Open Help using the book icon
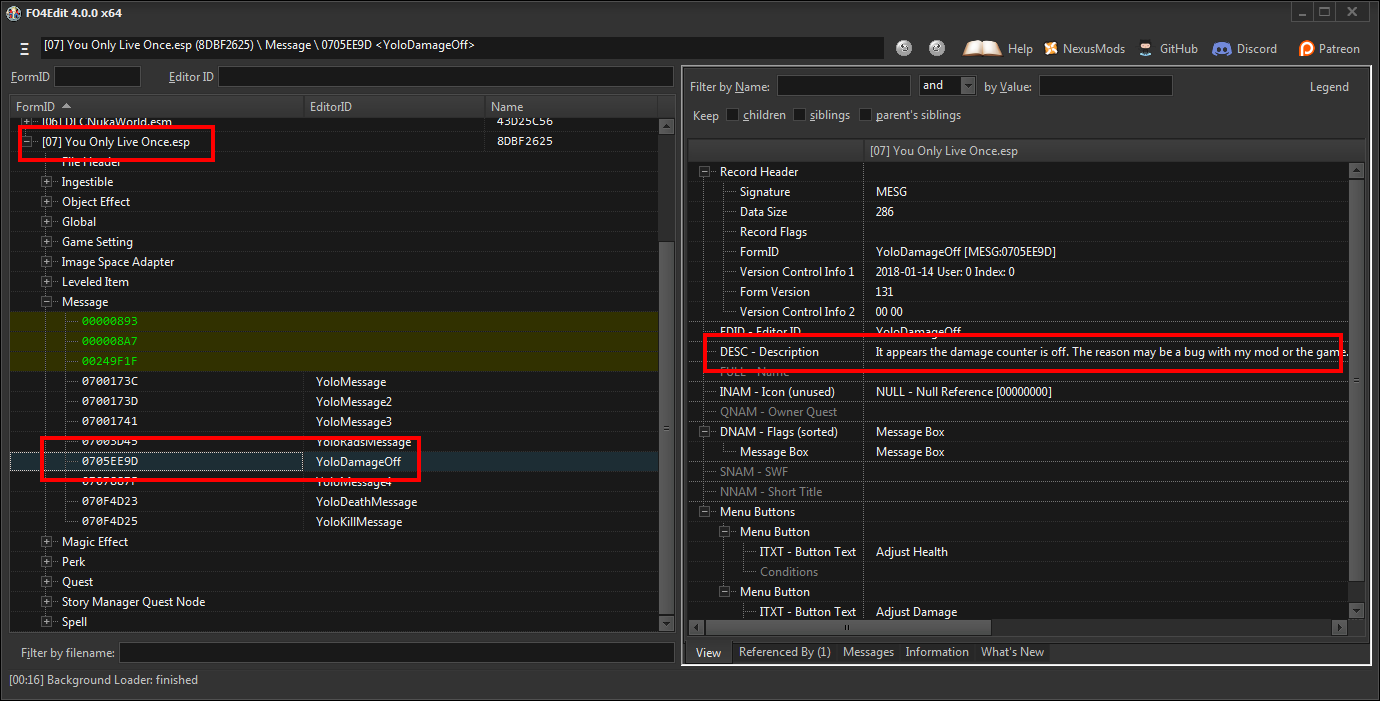Image resolution: width=1380 pixels, height=701 pixels. pyautogui.click(x=981, y=47)
